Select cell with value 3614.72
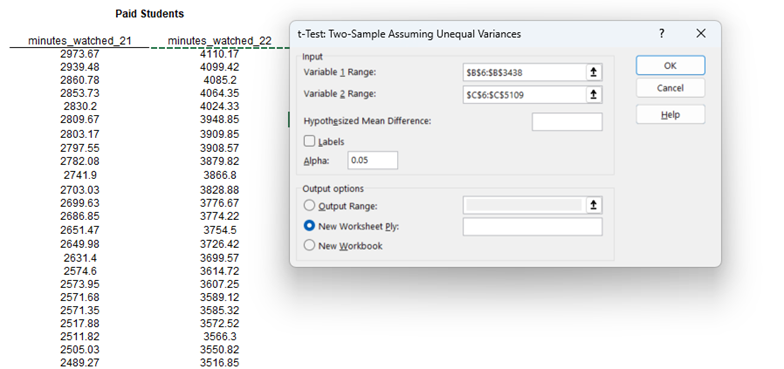Image resolution: width=784 pixels, height=369 pixels. click(220, 271)
